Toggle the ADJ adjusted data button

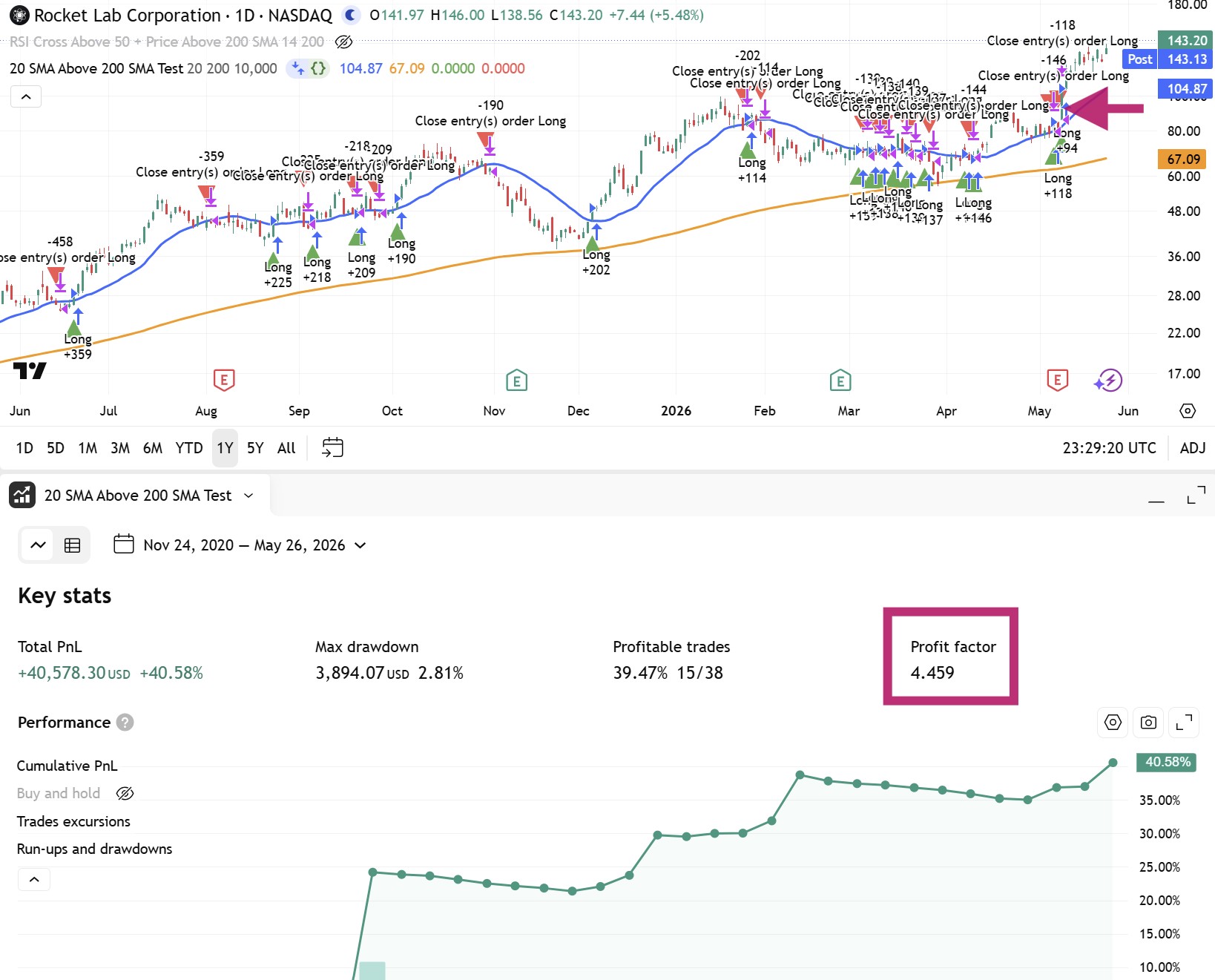[1193, 448]
